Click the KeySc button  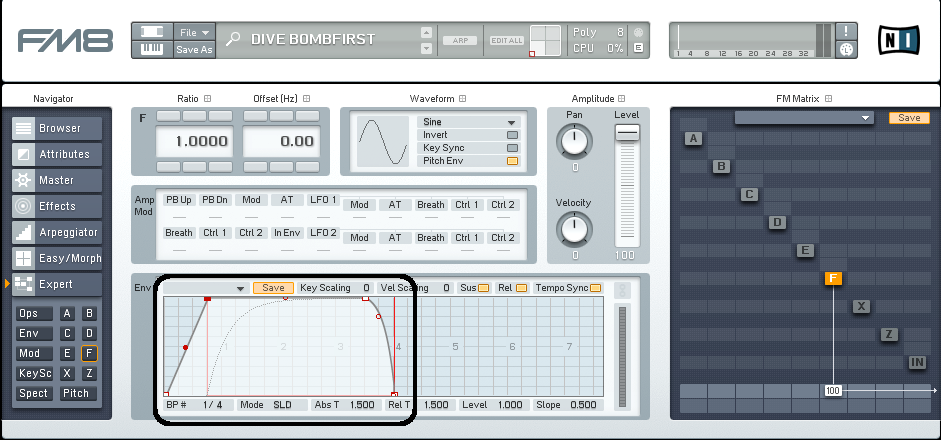coord(34,373)
